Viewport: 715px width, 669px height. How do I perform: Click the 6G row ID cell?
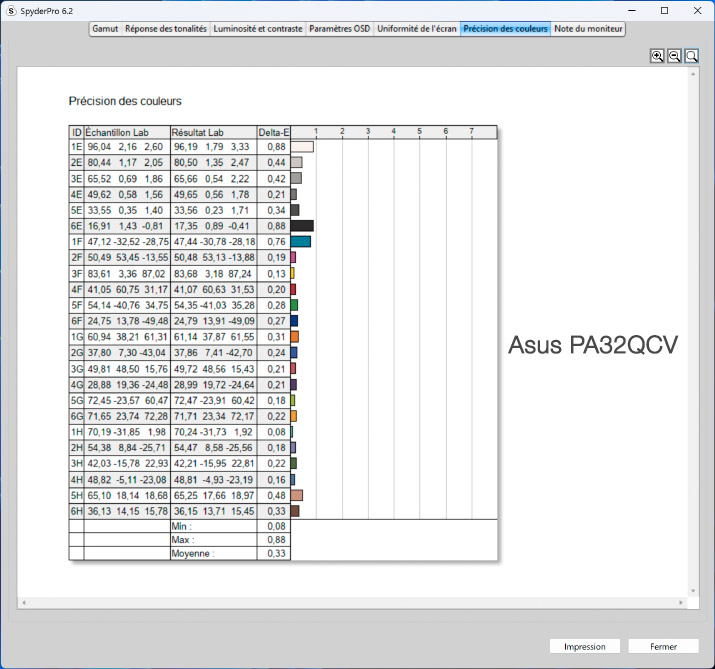(77, 416)
